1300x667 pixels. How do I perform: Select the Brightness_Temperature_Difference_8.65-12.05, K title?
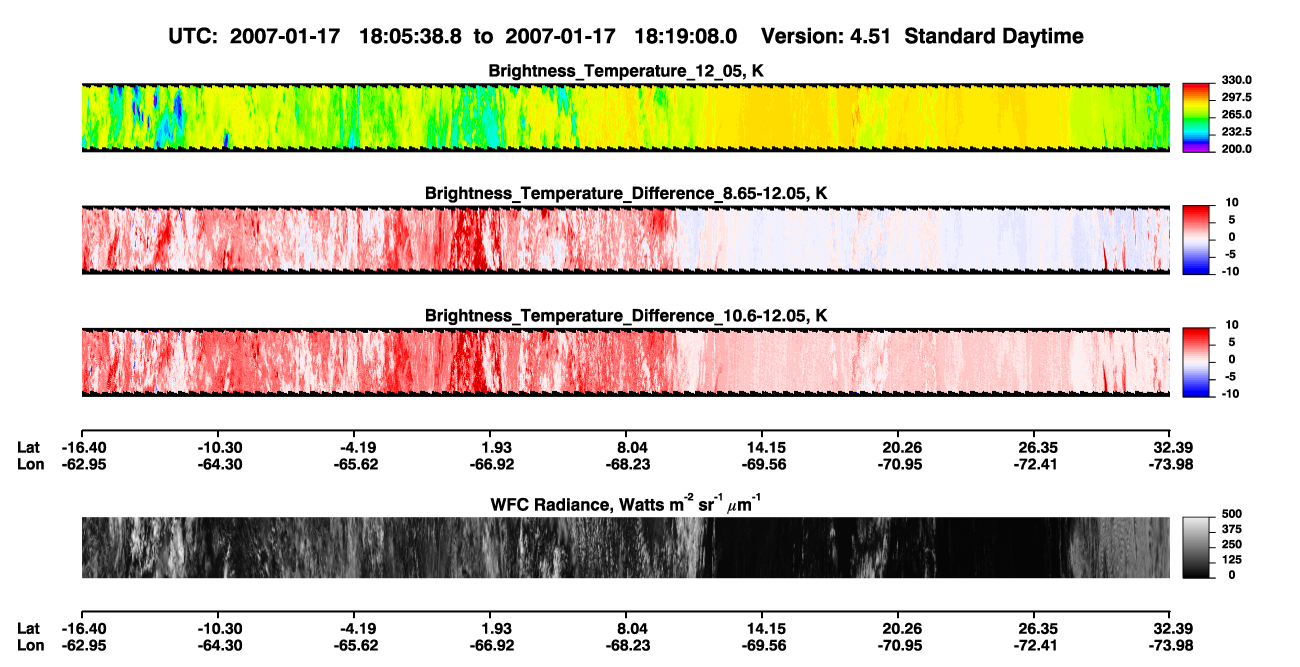coord(626,193)
